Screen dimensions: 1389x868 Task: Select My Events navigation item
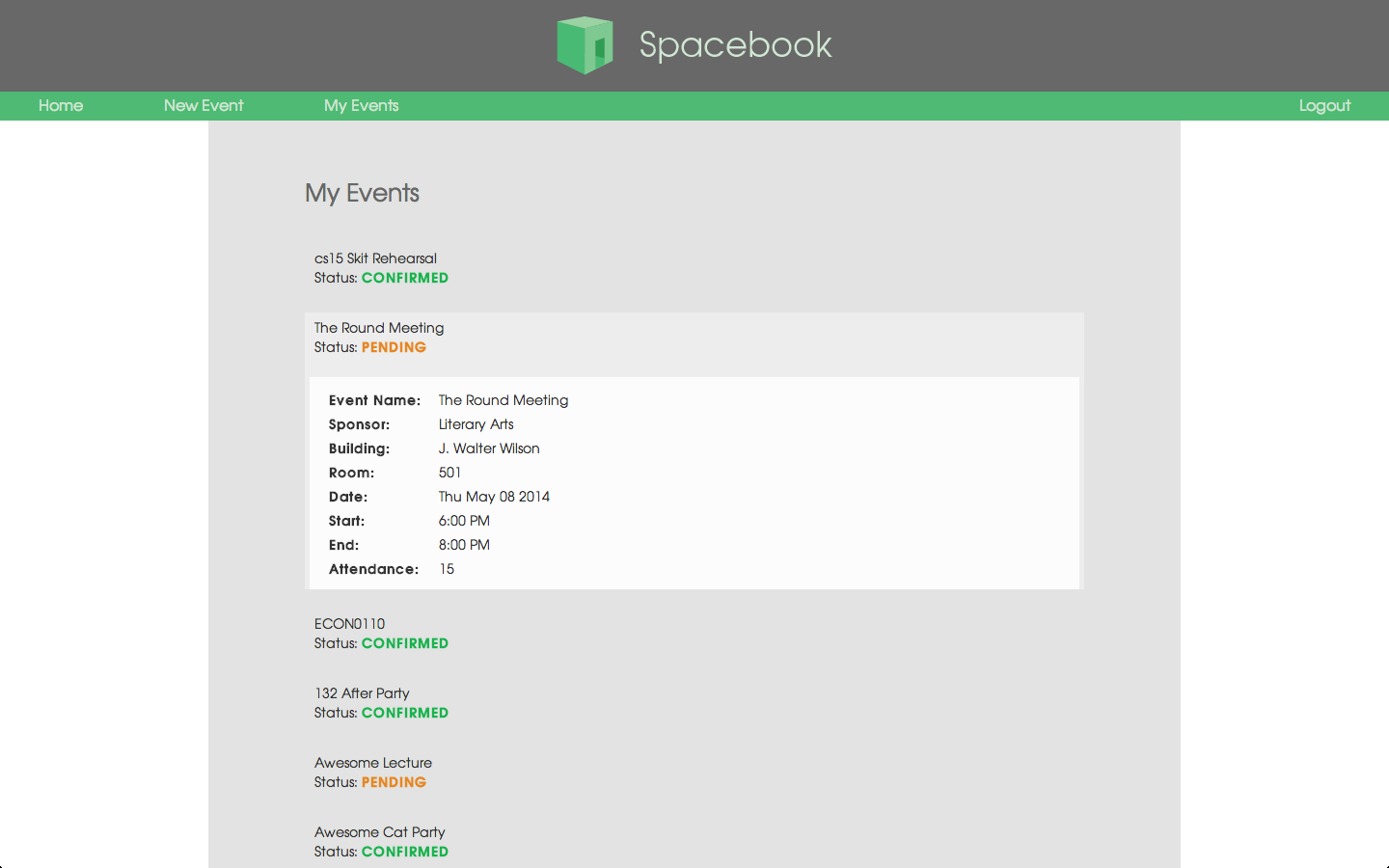point(361,106)
